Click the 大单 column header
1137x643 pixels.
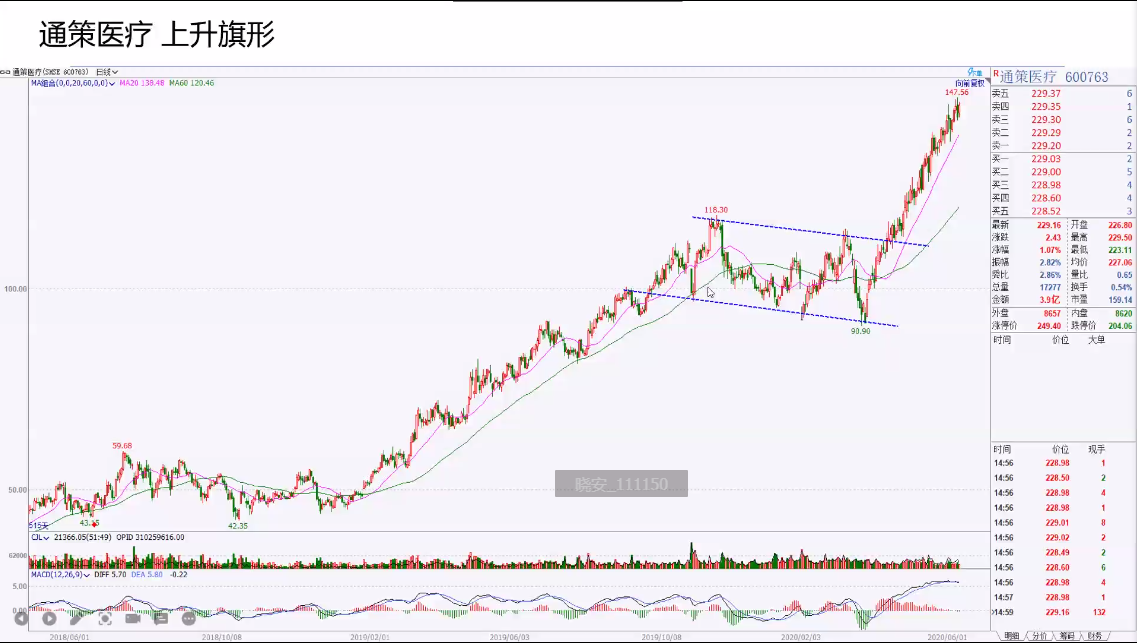[1096, 339]
